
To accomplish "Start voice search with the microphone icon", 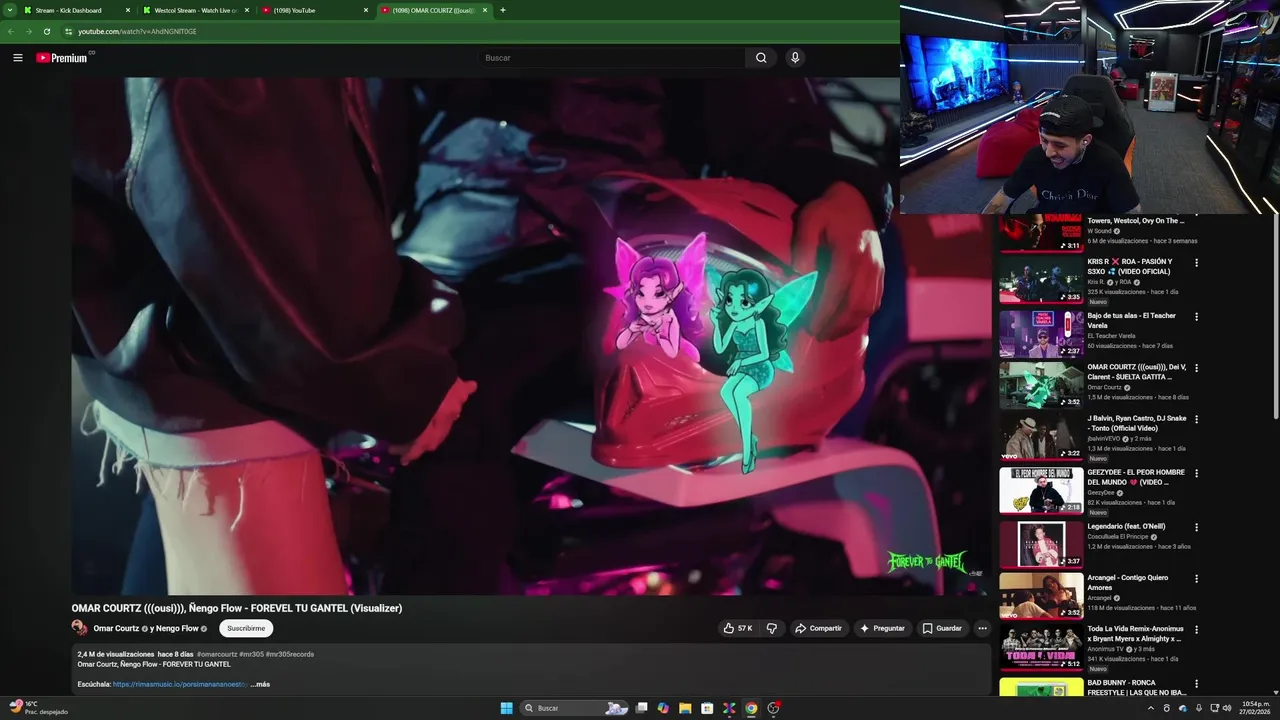I will [x=795, y=58].
